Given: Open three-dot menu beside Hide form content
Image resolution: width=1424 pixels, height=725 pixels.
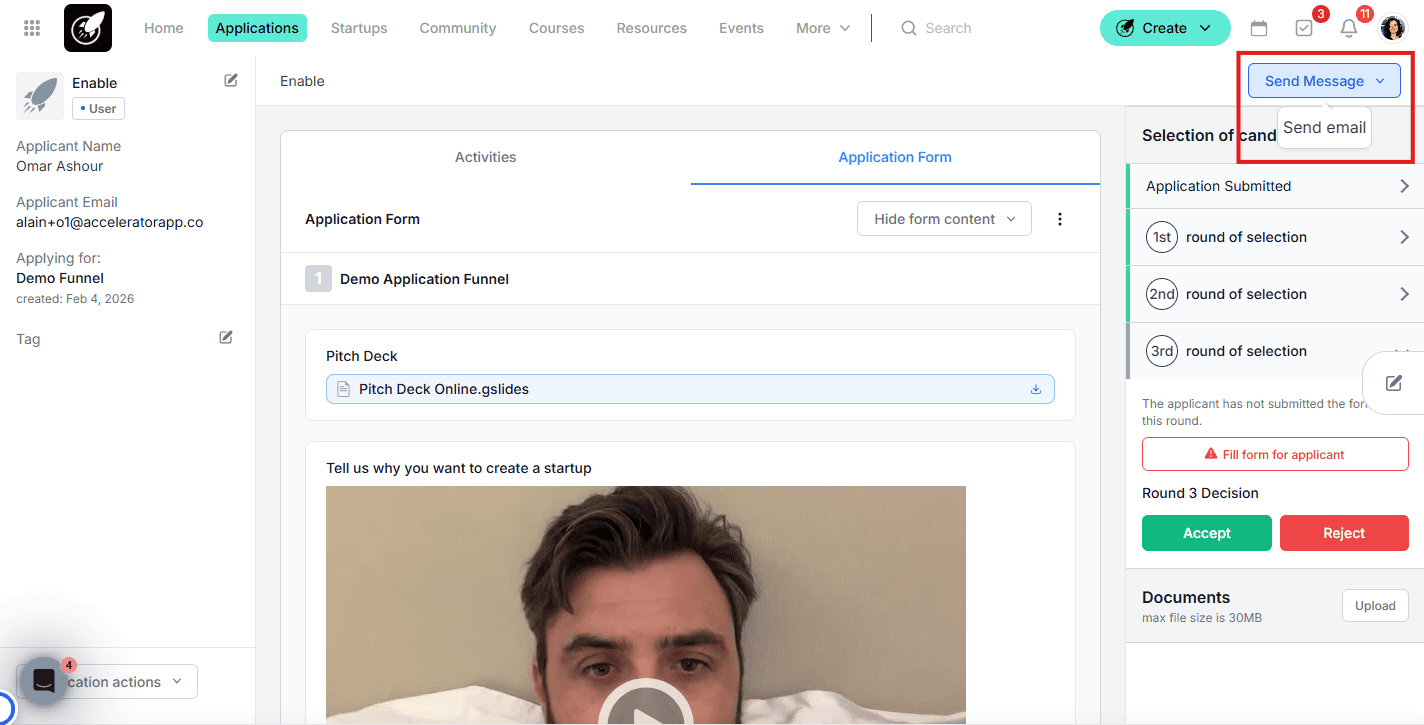Looking at the screenshot, I should (1060, 219).
